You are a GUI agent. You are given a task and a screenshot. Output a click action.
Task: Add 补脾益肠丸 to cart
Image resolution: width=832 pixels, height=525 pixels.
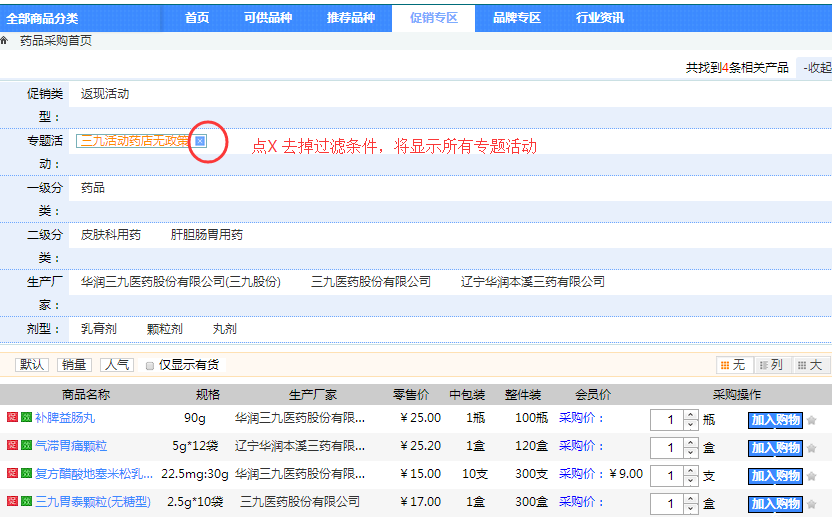(775, 420)
